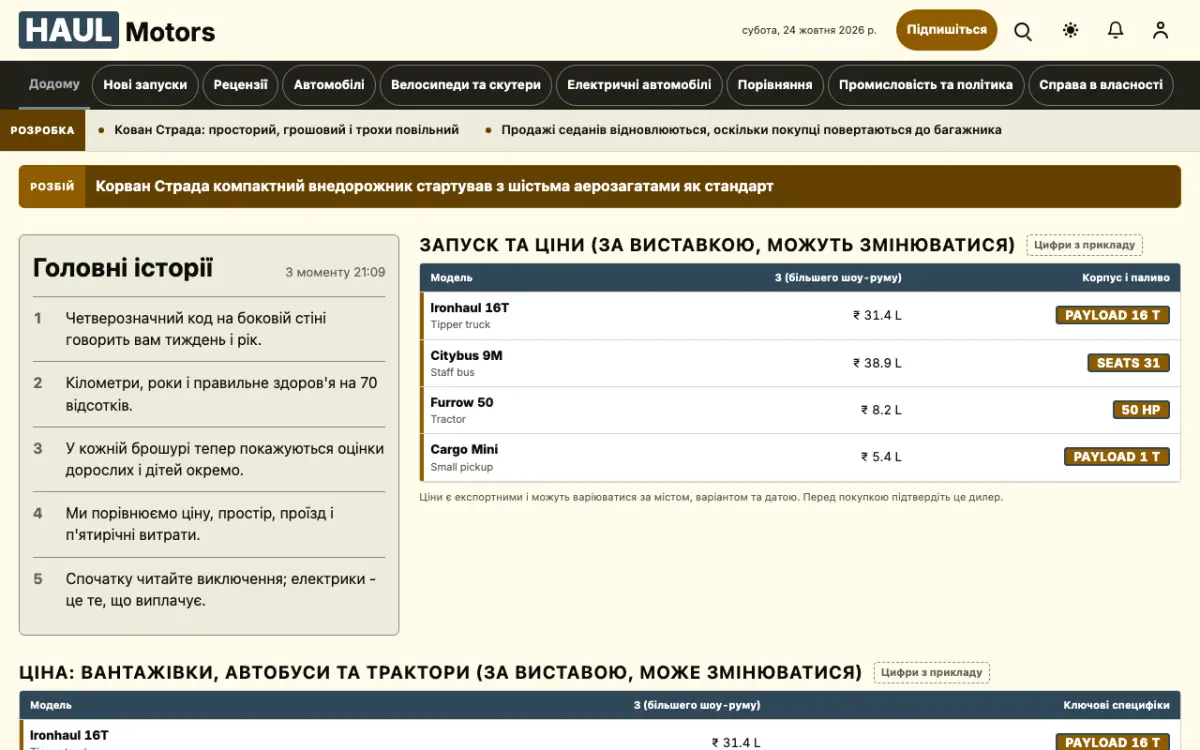Navigate to Електричні автомобілі
Image resolution: width=1200 pixels, height=750 pixels.
coord(639,85)
